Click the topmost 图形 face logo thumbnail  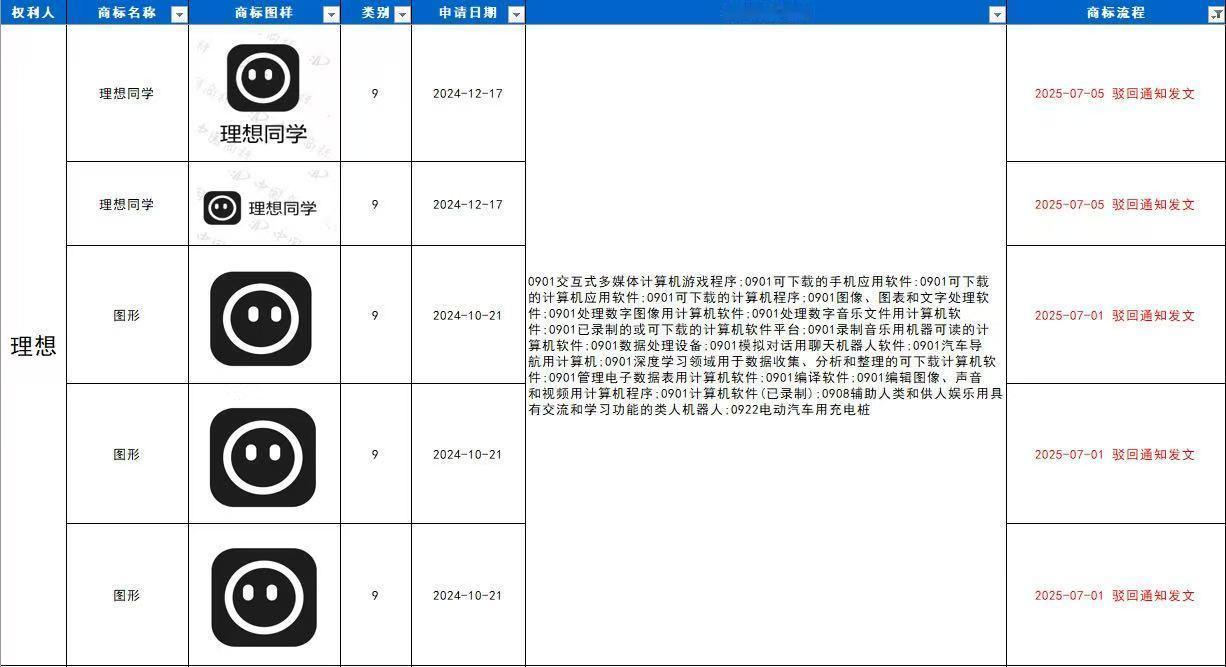[261, 318]
